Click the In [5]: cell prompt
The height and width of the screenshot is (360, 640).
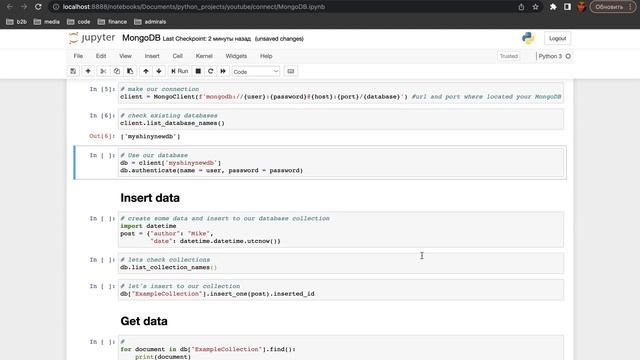102,89
